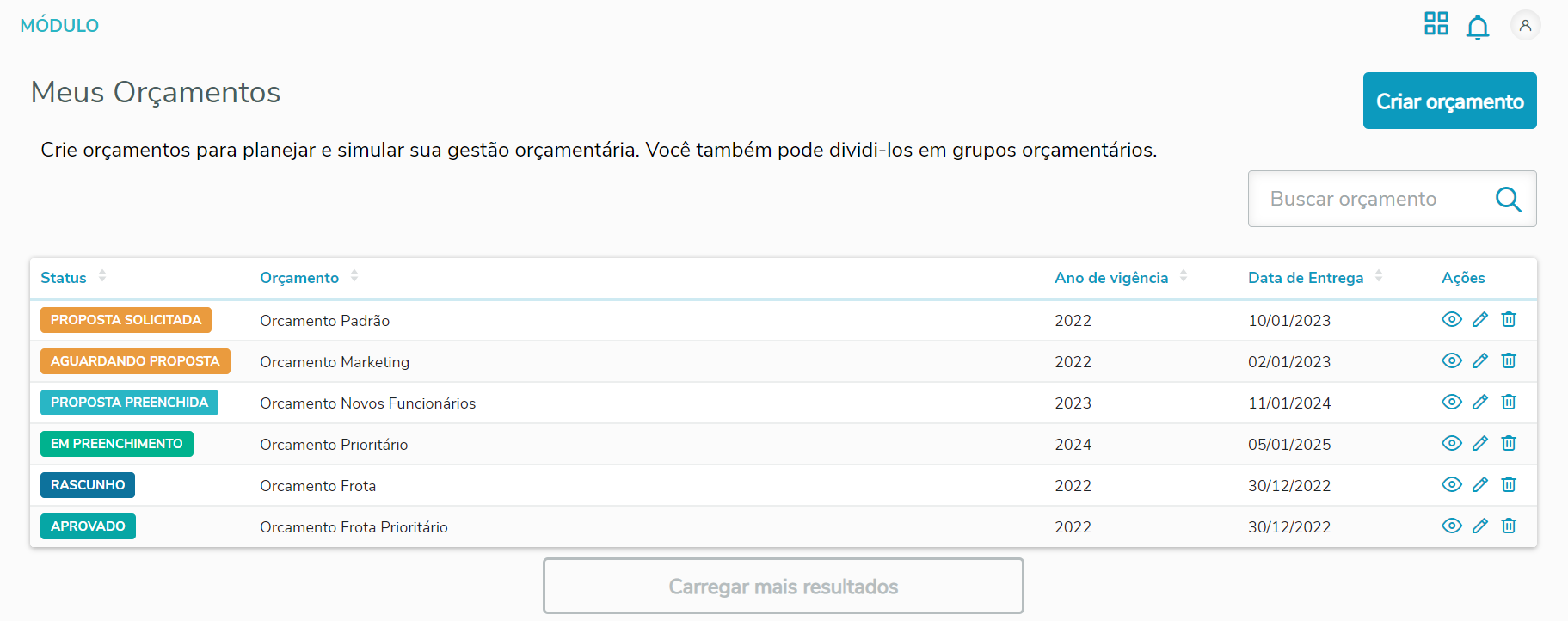Sort by Ano de vigência
The width and height of the screenshot is (1568, 621).
click(1184, 276)
